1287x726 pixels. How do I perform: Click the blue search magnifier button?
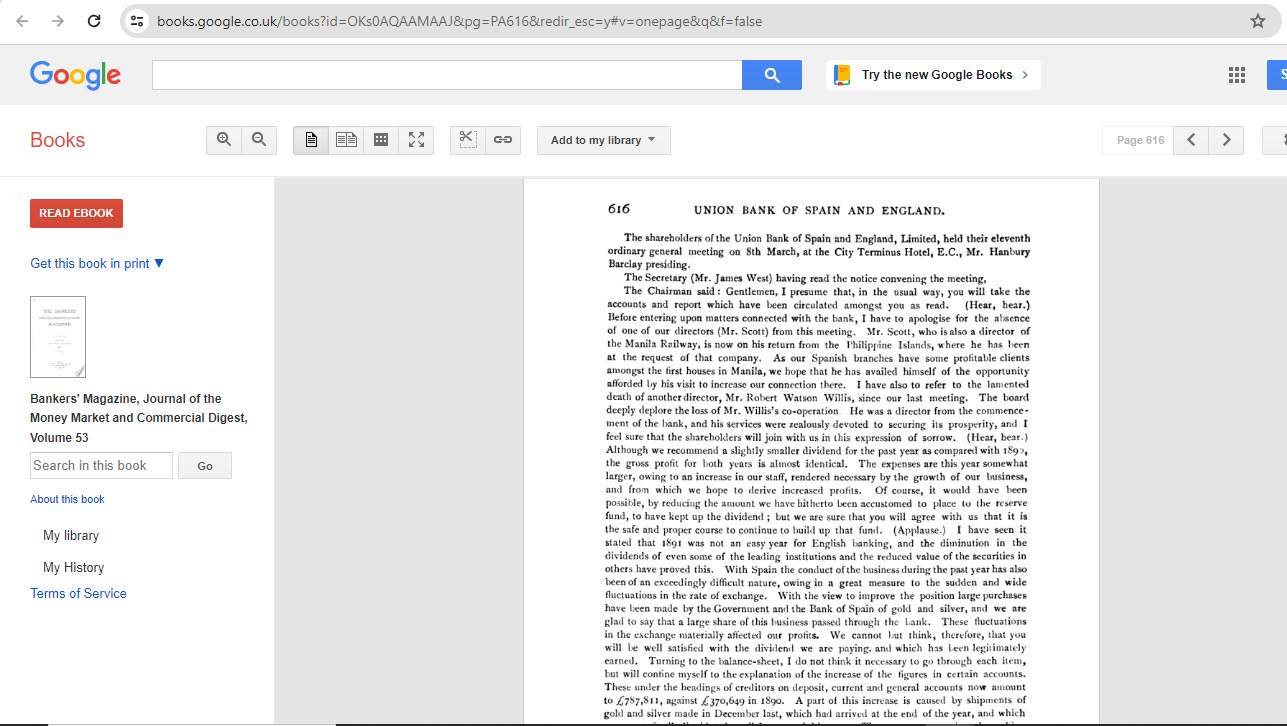pos(772,75)
